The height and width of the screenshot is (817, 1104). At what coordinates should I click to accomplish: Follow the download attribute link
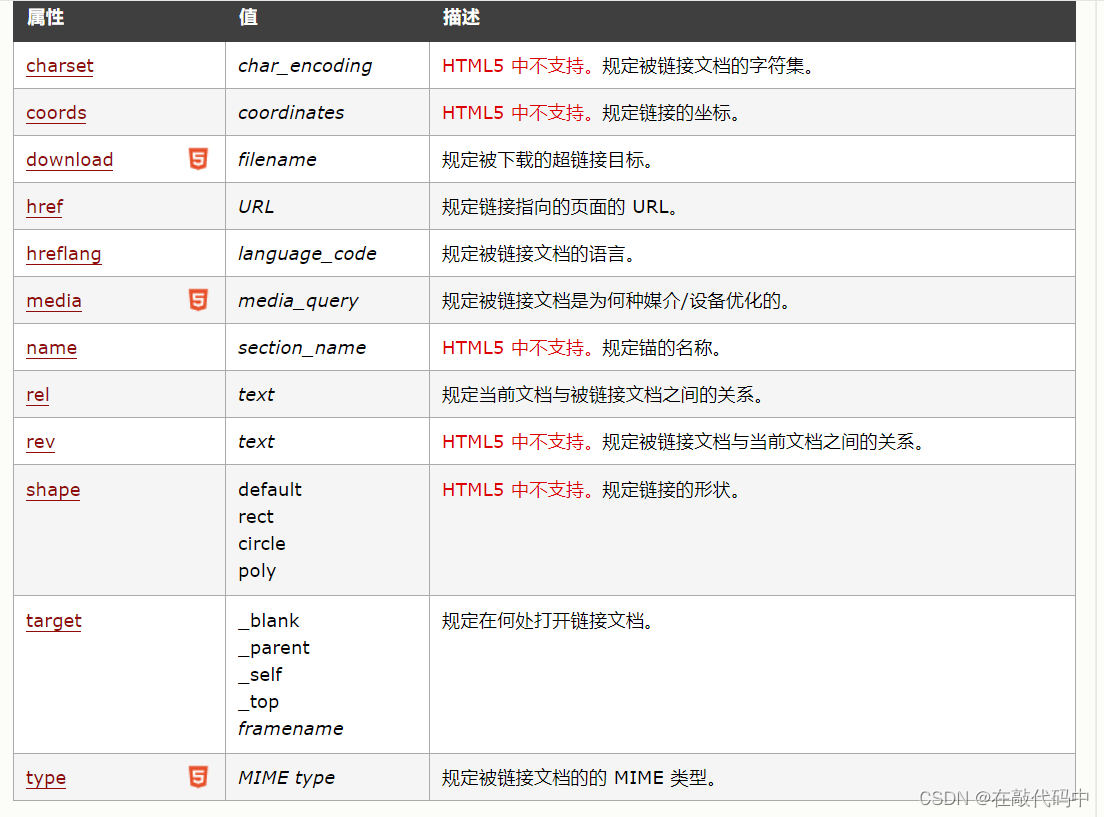70,160
